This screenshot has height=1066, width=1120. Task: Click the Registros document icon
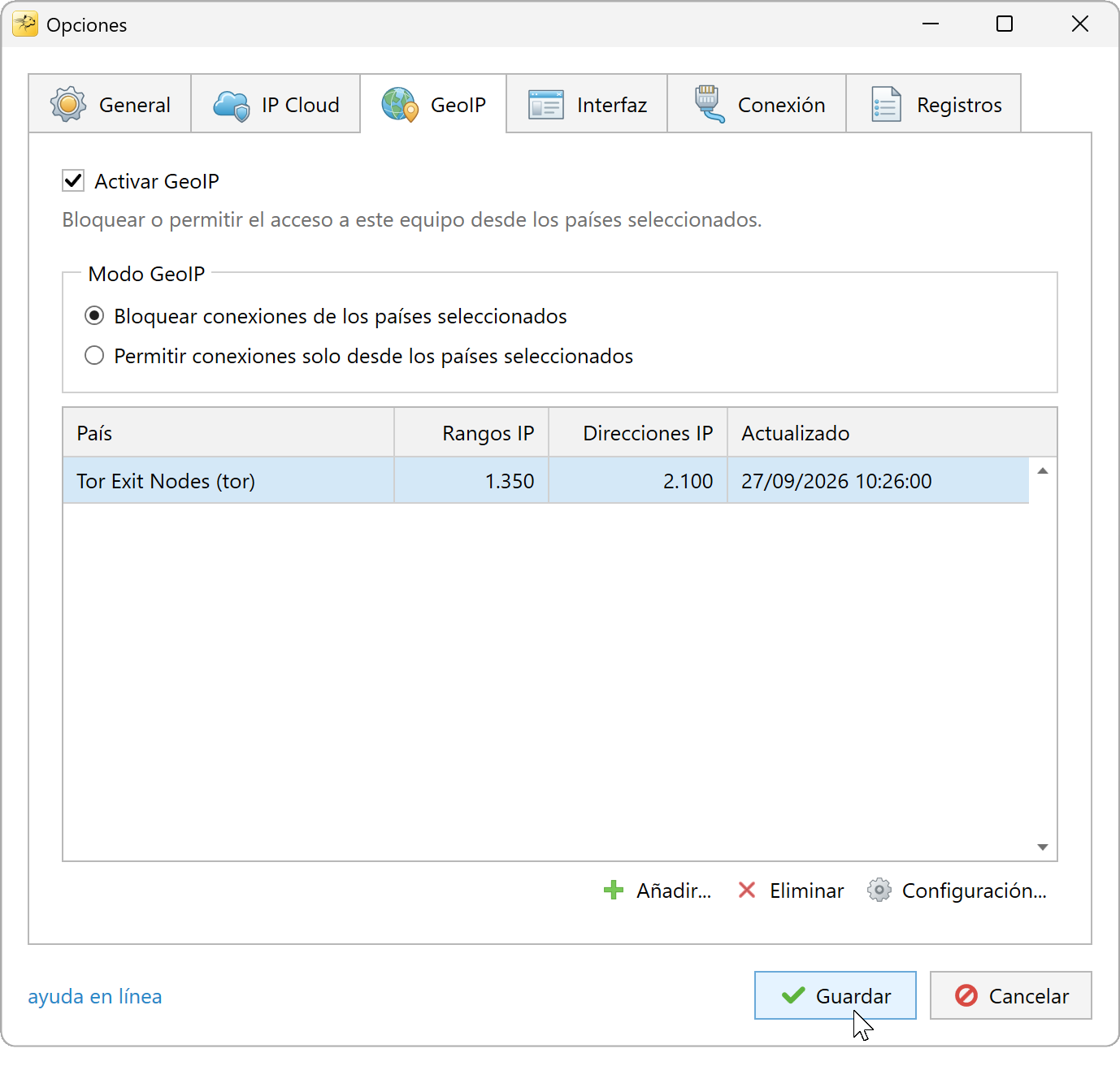pyautogui.click(x=886, y=105)
